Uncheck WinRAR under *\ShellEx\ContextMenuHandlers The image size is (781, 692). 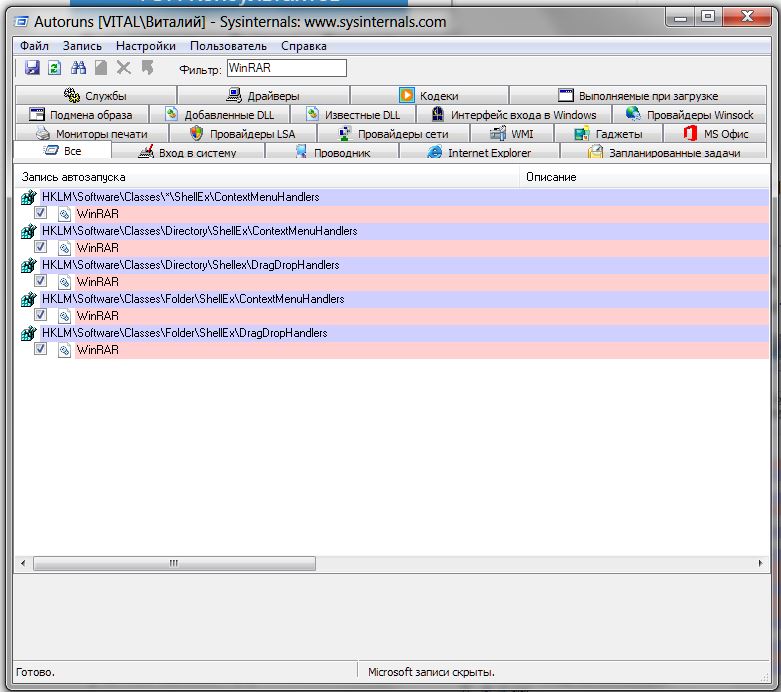pos(40,213)
